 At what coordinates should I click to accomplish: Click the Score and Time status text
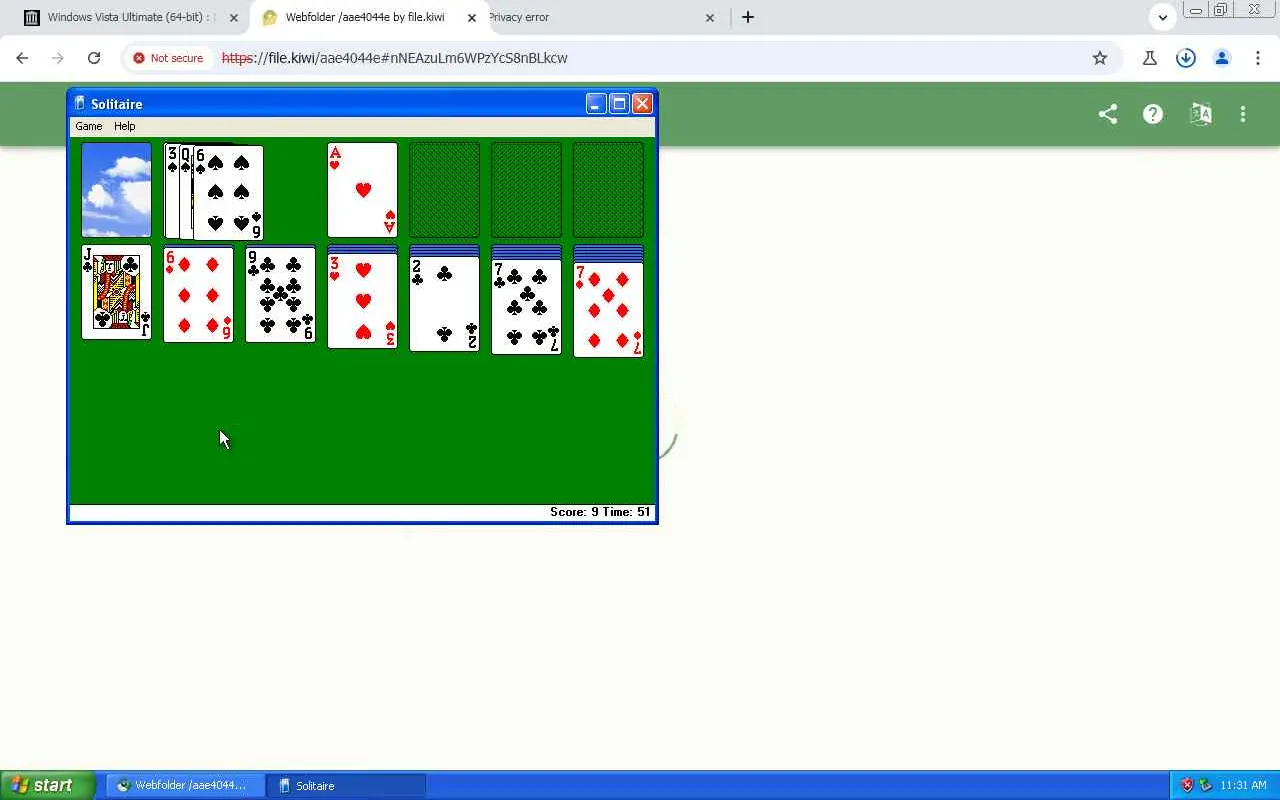[600, 512]
